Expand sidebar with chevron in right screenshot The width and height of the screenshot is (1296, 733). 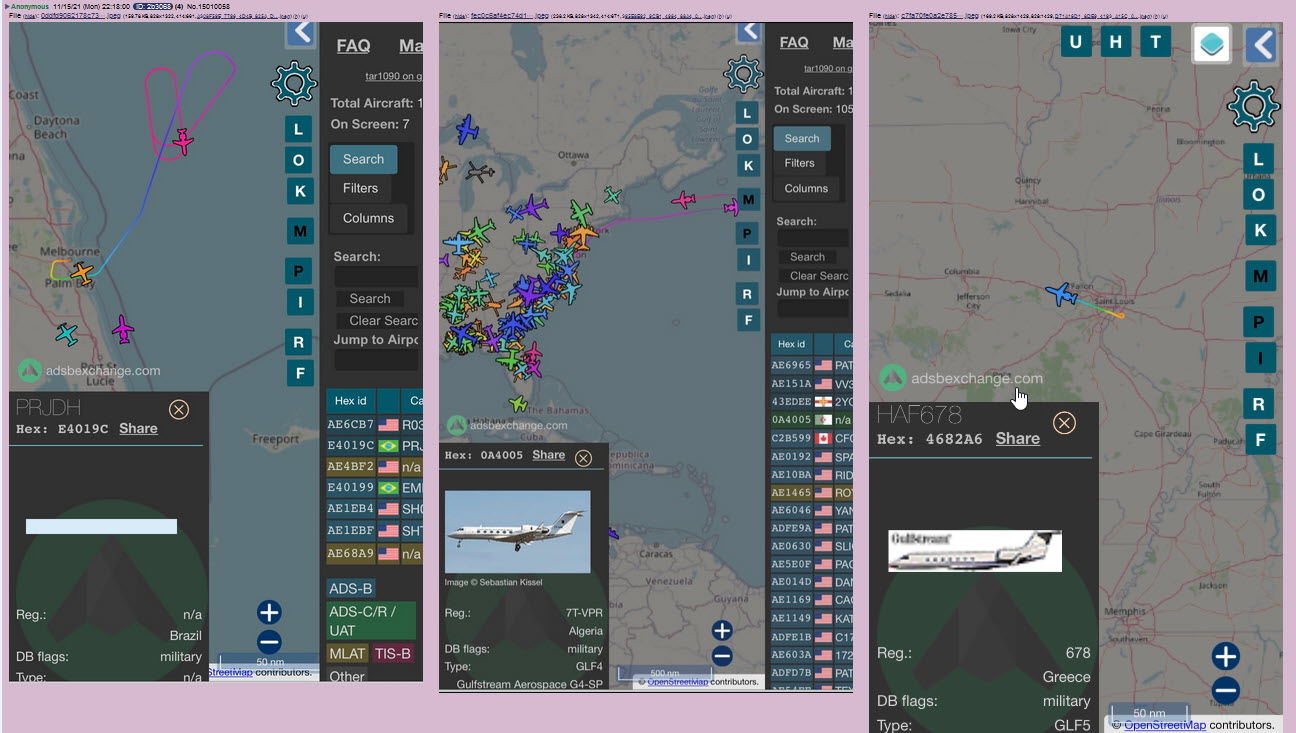coord(1262,45)
